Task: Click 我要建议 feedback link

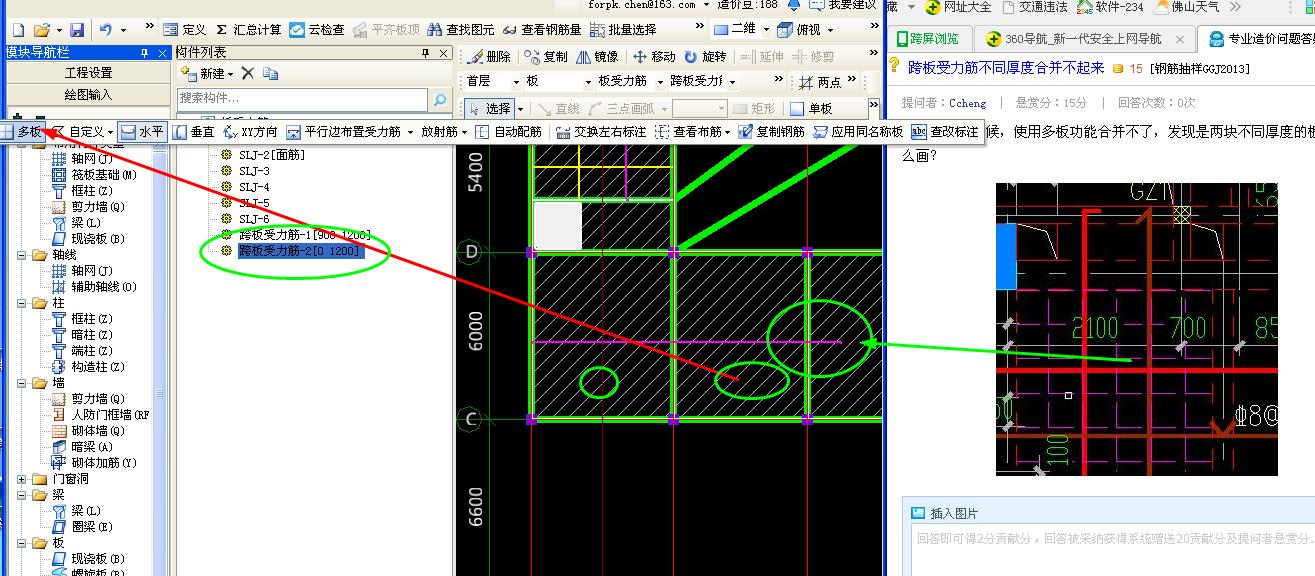Action: click(845, 5)
